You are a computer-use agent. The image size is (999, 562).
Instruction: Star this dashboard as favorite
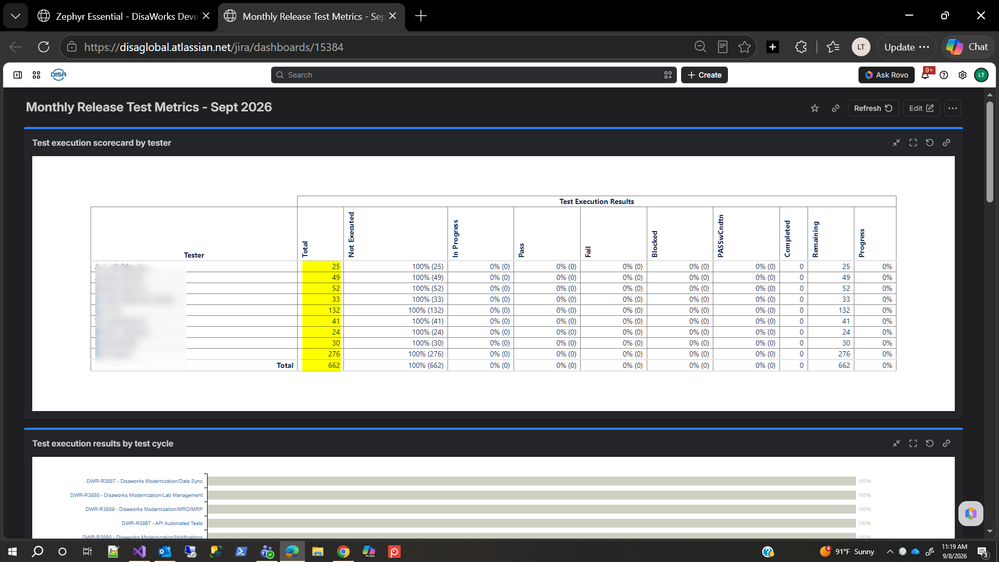click(x=814, y=108)
